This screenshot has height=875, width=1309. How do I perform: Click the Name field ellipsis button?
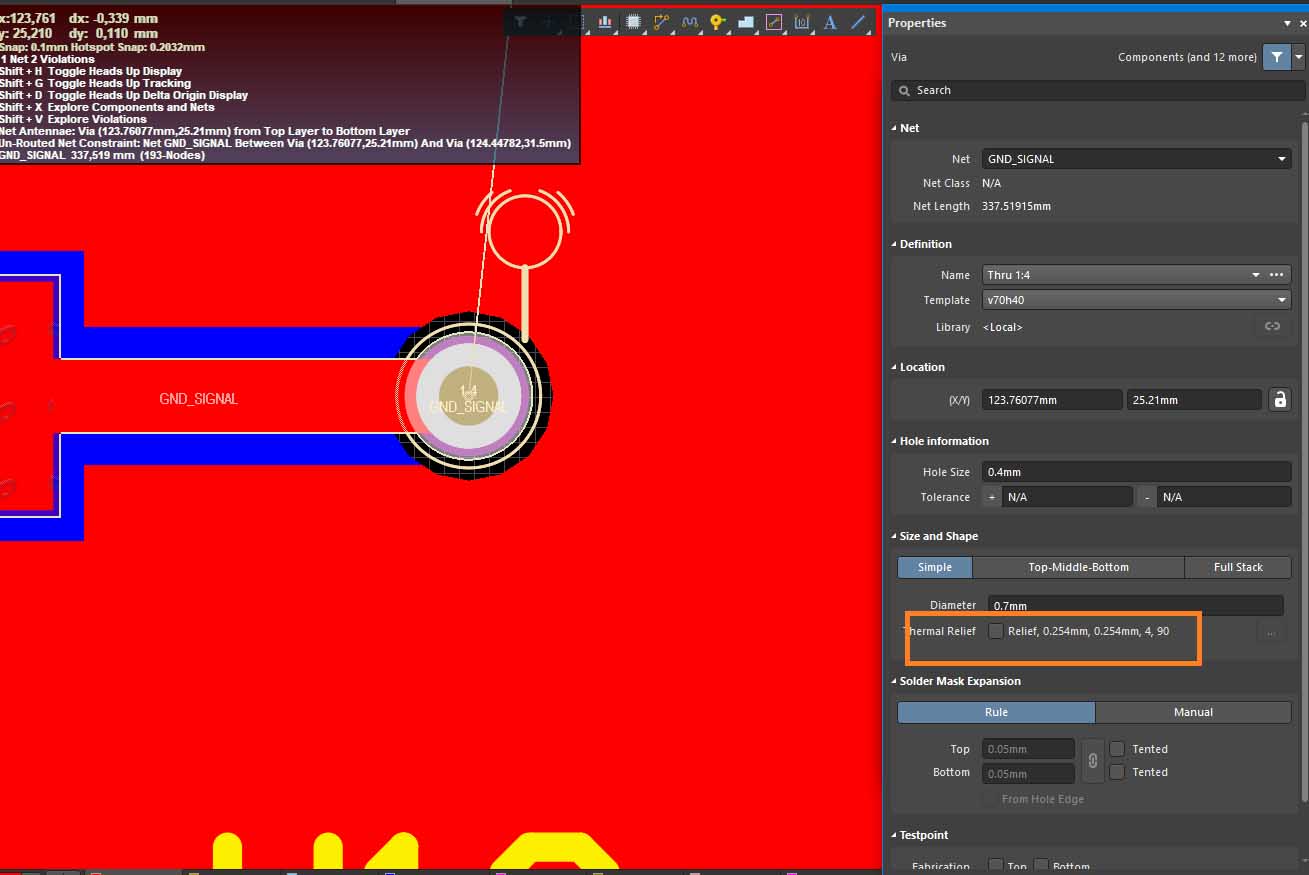1276,275
